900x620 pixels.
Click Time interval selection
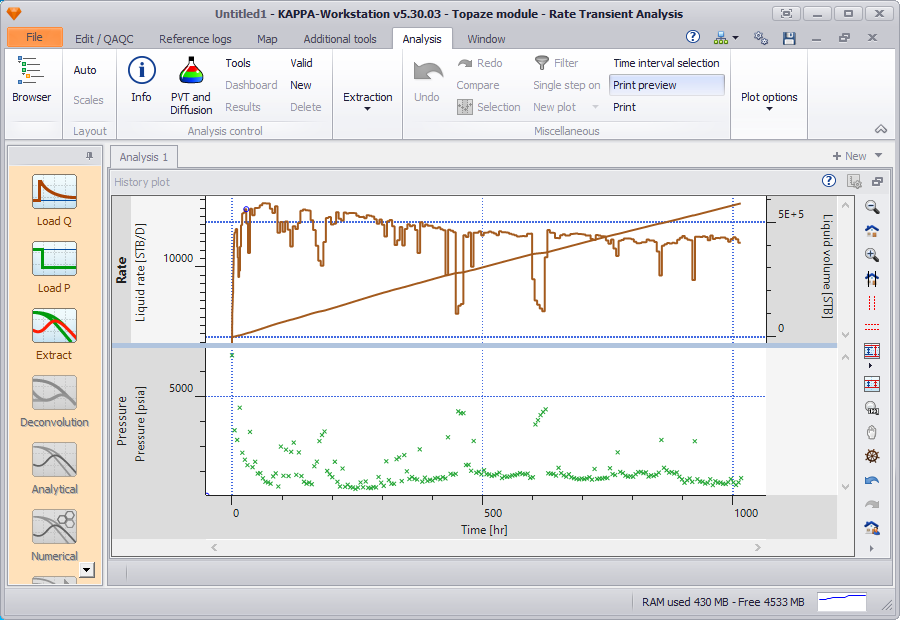tap(666, 63)
